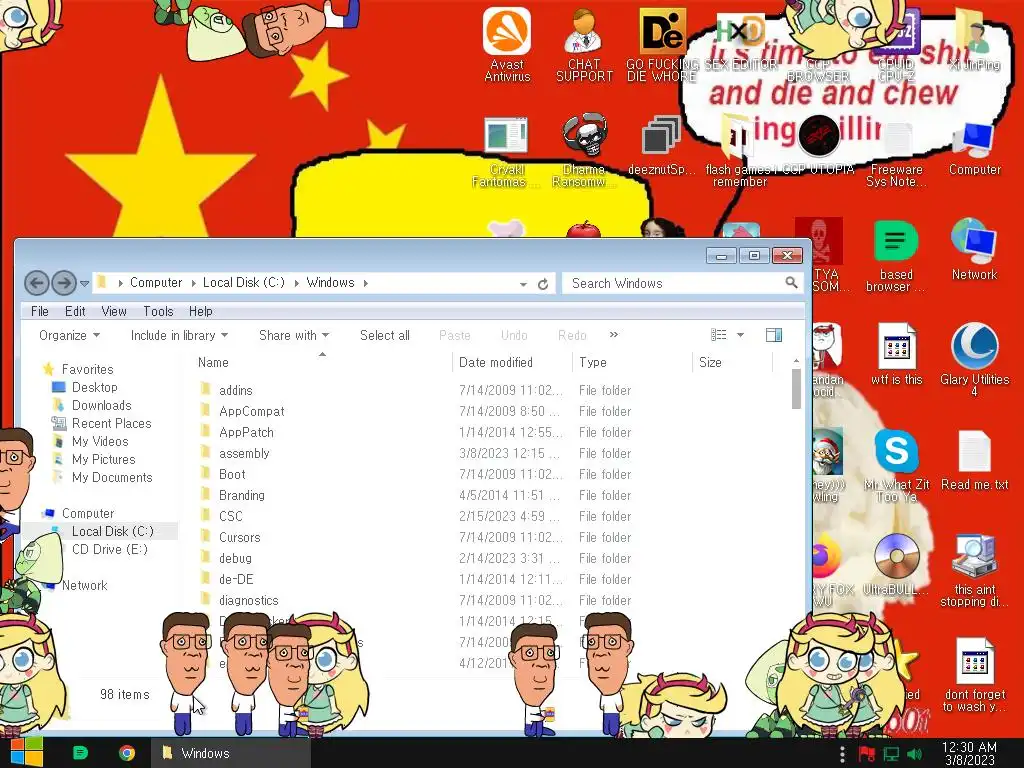The image size is (1024, 768).
Task: Open Chrome from the taskbar
Action: (x=127, y=753)
